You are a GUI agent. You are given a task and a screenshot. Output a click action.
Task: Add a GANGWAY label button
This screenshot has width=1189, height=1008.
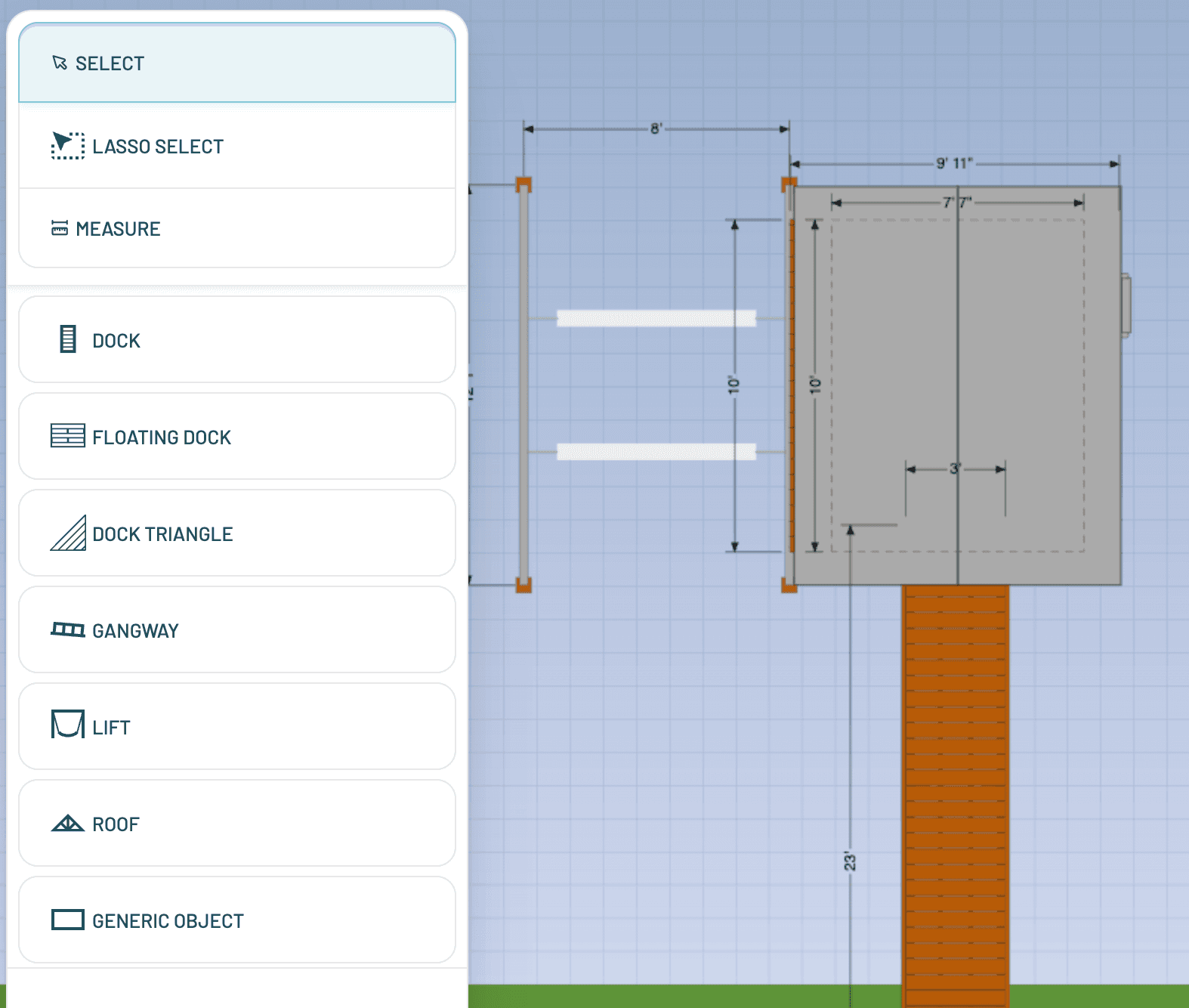click(x=135, y=631)
